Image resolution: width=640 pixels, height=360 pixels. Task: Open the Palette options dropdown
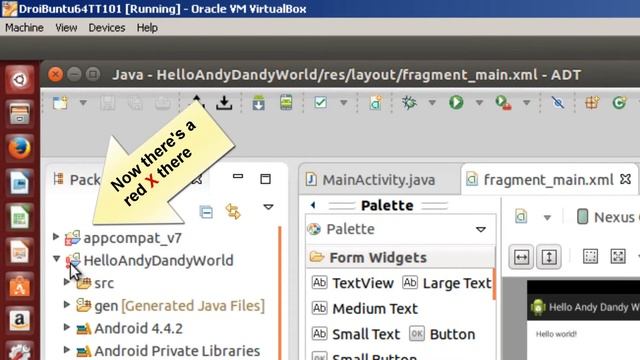pyautogui.click(x=481, y=229)
